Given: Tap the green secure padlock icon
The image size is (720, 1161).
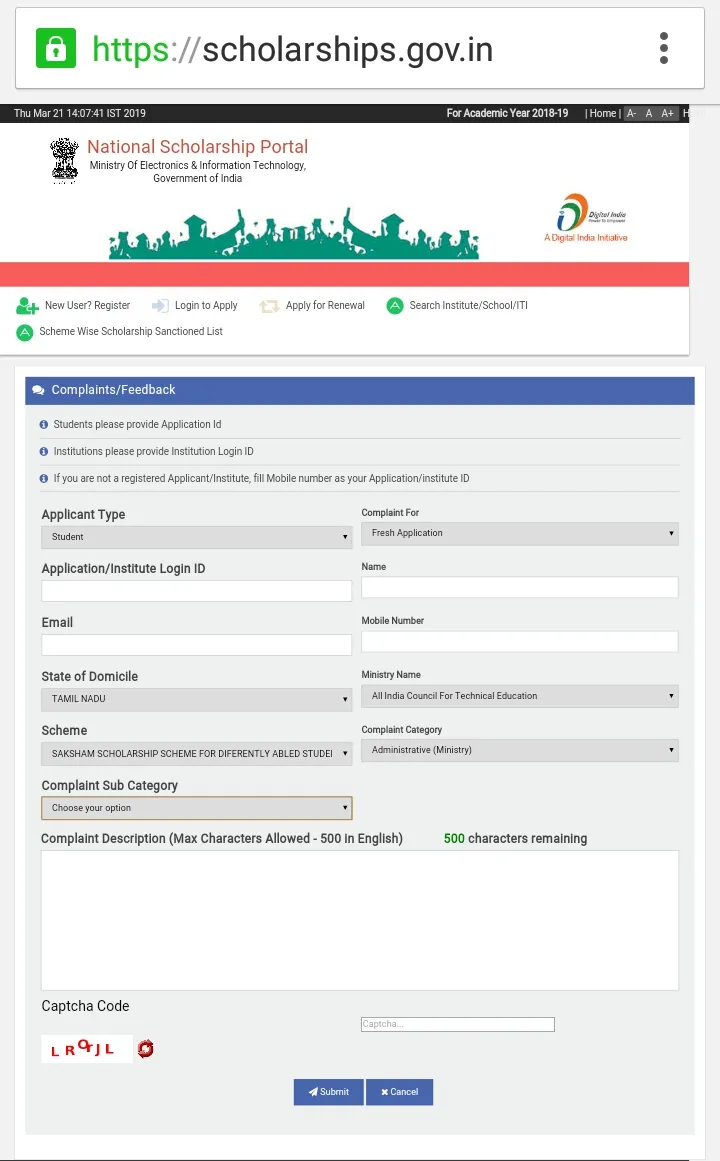Looking at the screenshot, I should pos(56,48).
